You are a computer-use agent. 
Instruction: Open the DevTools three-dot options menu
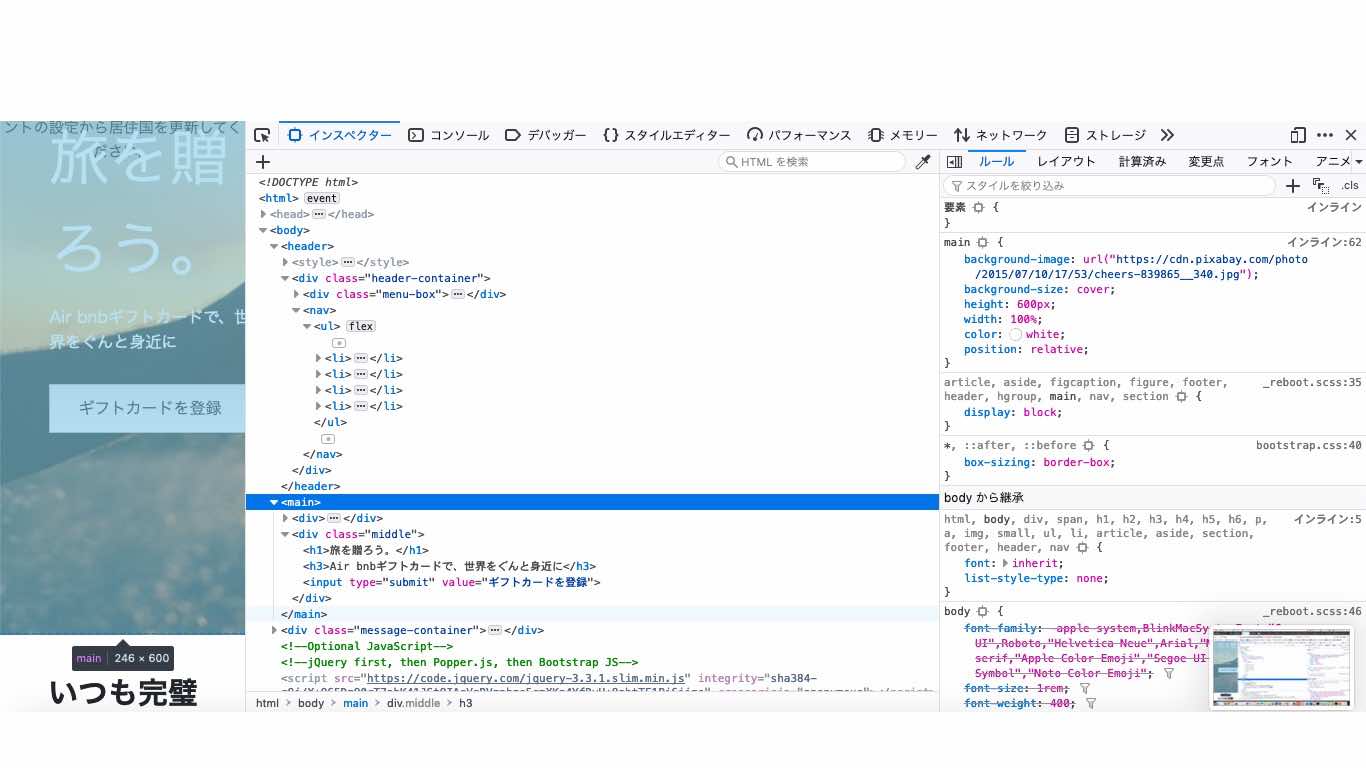pyautogui.click(x=1325, y=135)
